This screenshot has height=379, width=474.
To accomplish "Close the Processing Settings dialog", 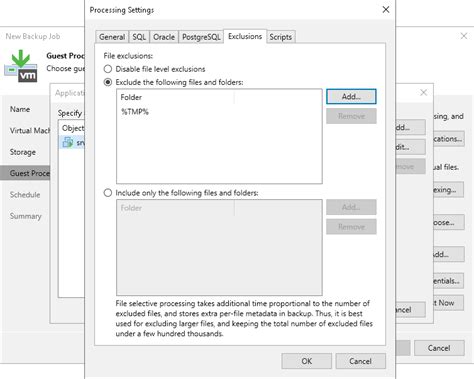I will [386, 10].
